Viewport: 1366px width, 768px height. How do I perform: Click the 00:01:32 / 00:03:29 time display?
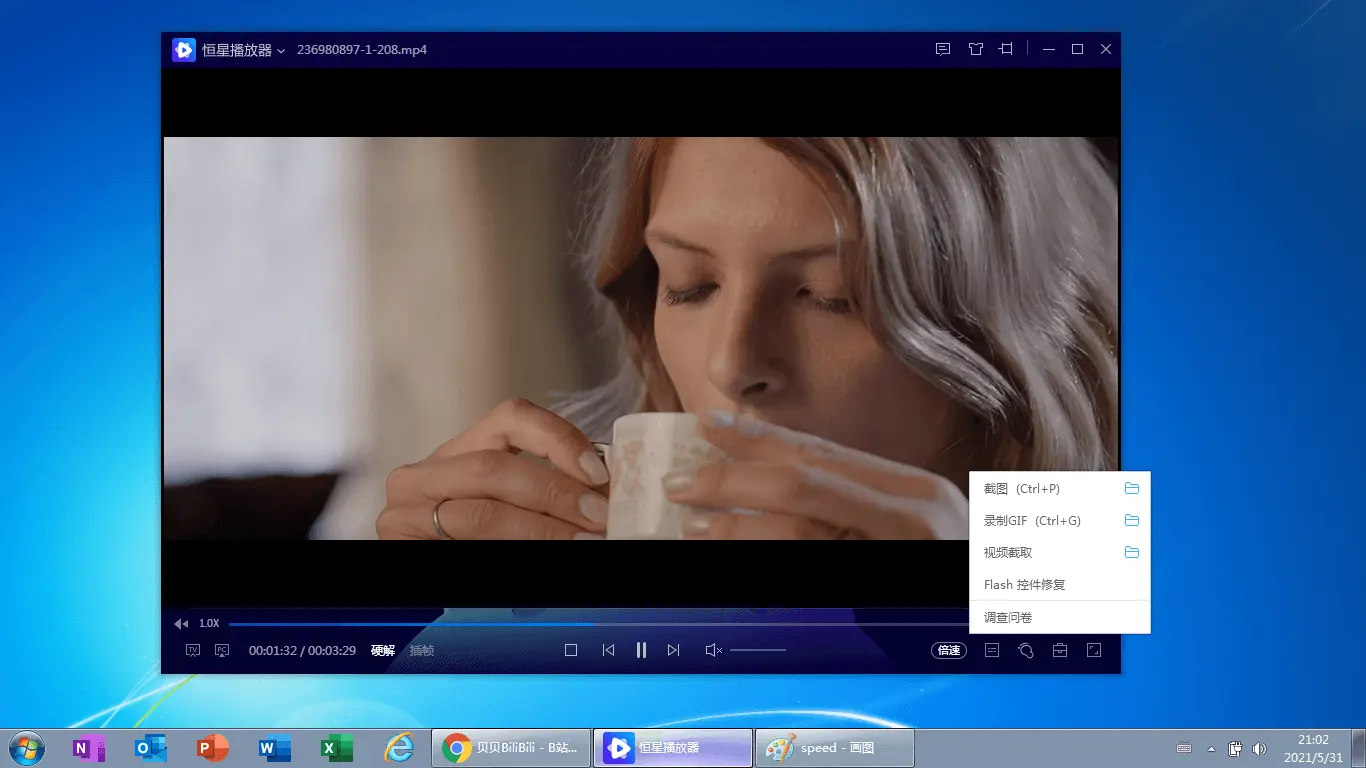click(302, 650)
